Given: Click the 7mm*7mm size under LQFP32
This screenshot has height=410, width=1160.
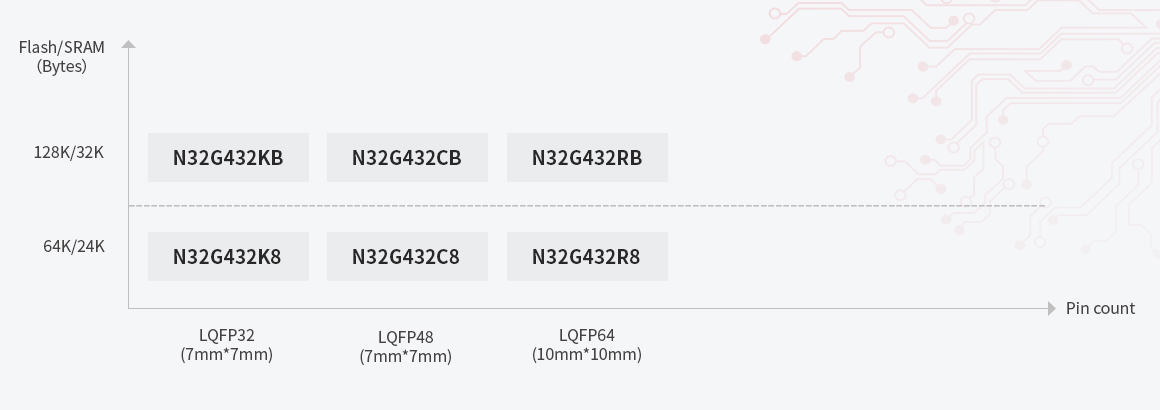Looking at the screenshot, I should [x=226, y=354].
